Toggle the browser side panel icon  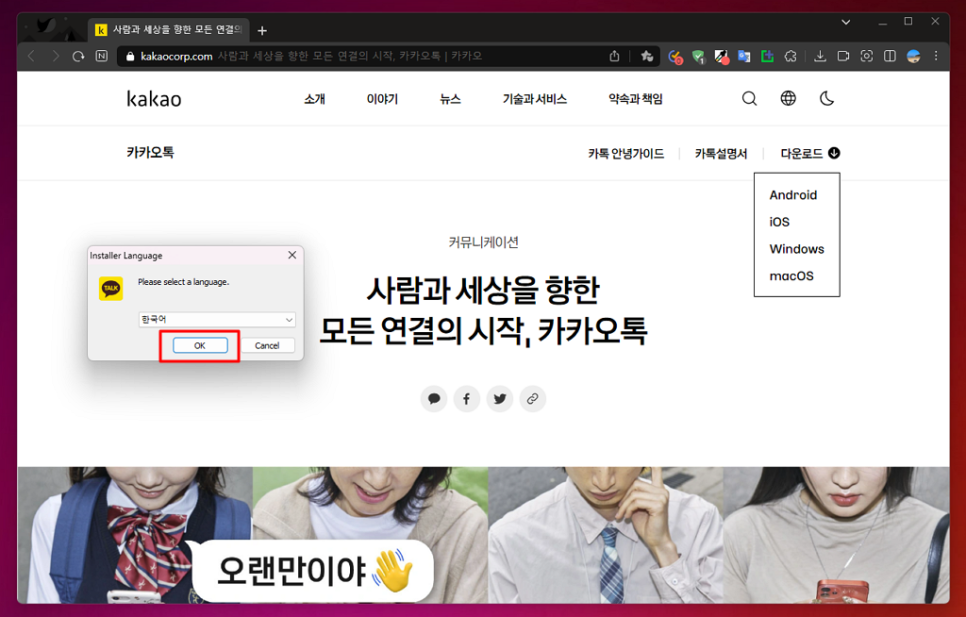click(x=890, y=56)
